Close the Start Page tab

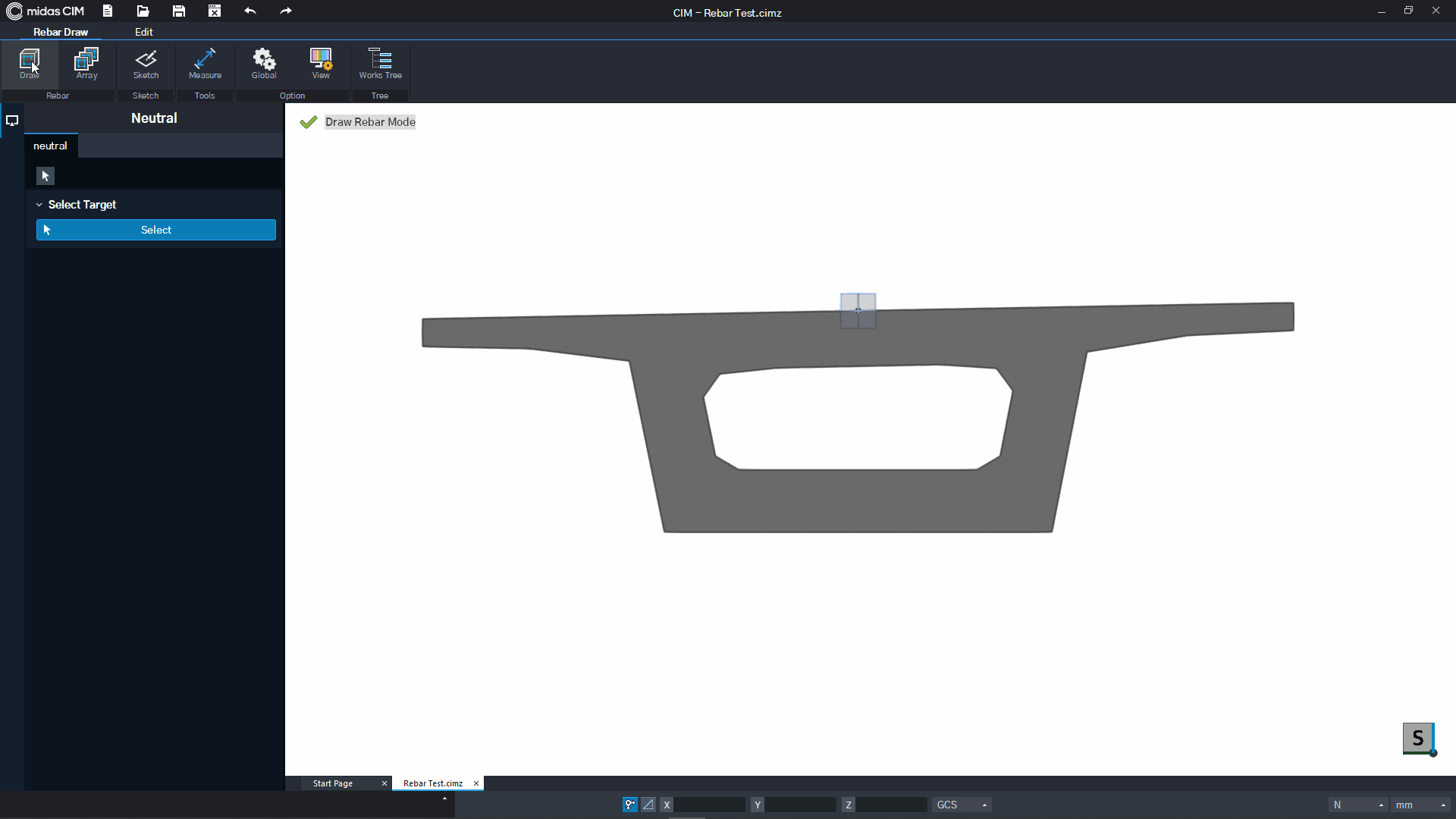384,783
